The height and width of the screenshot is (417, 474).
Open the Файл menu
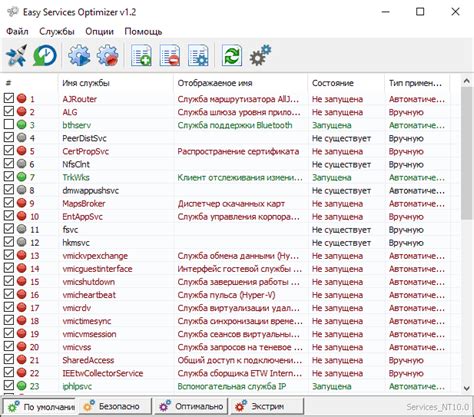click(17, 32)
